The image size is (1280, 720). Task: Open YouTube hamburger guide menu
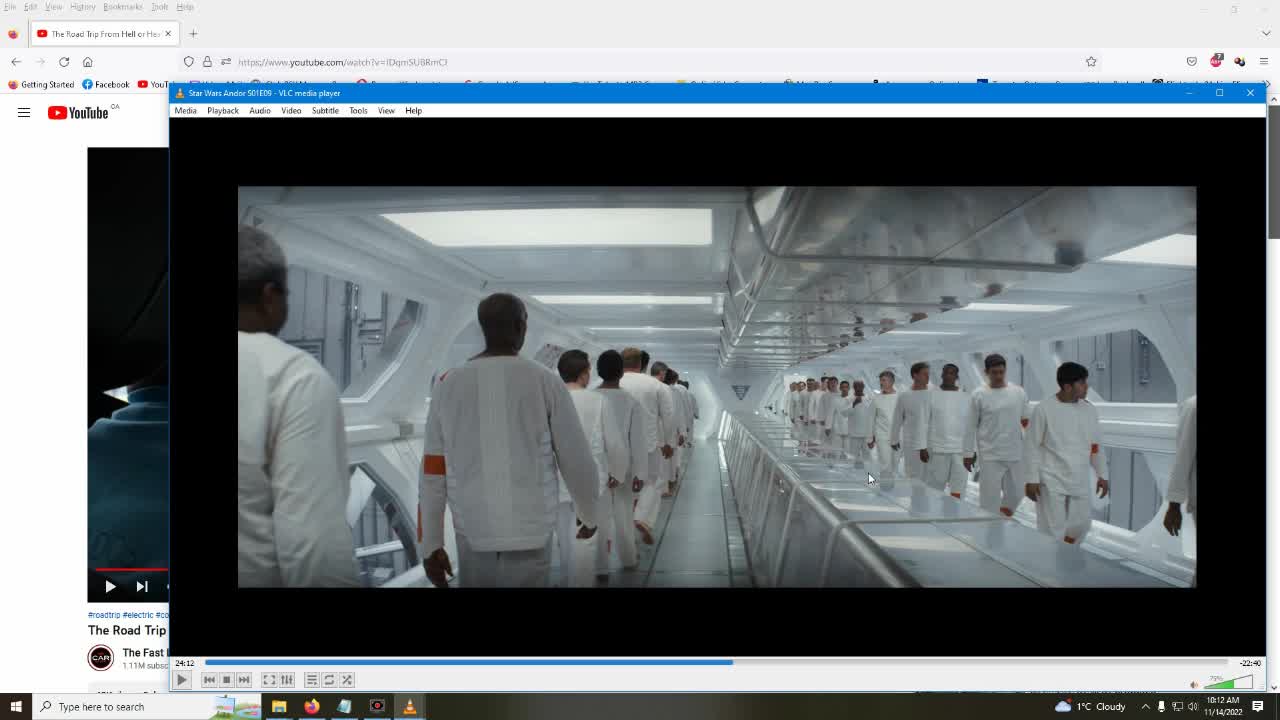24,113
